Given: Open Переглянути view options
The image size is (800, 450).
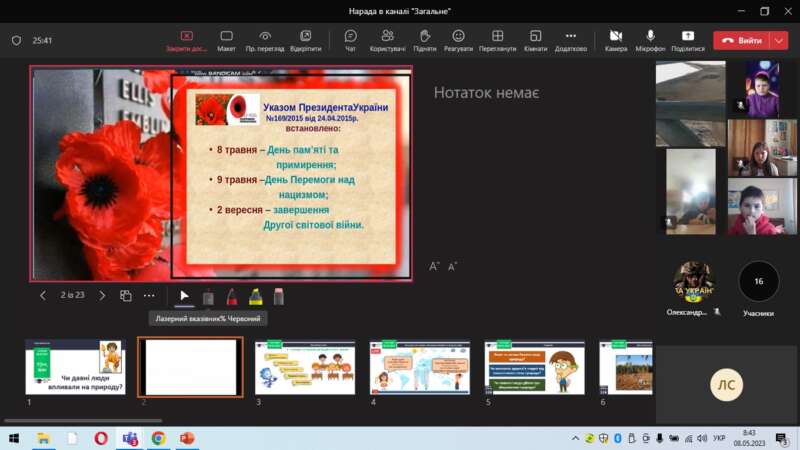Looking at the screenshot, I should (497, 40).
